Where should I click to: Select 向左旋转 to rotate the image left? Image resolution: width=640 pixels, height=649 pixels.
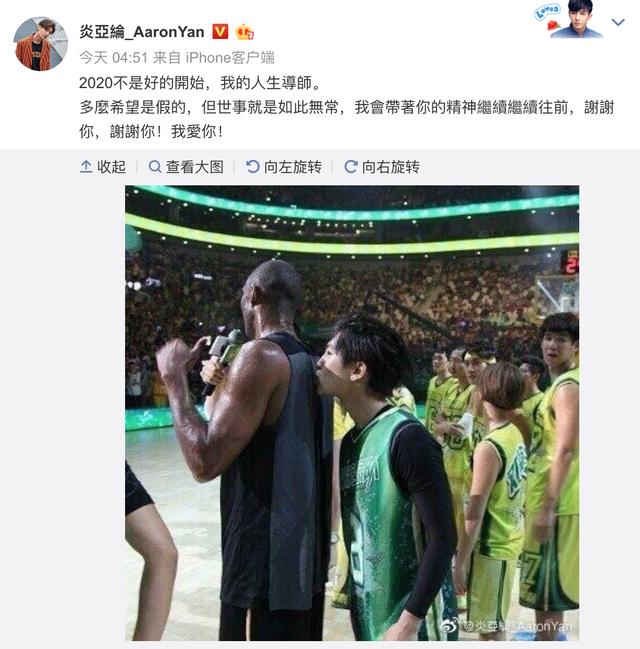(293, 167)
